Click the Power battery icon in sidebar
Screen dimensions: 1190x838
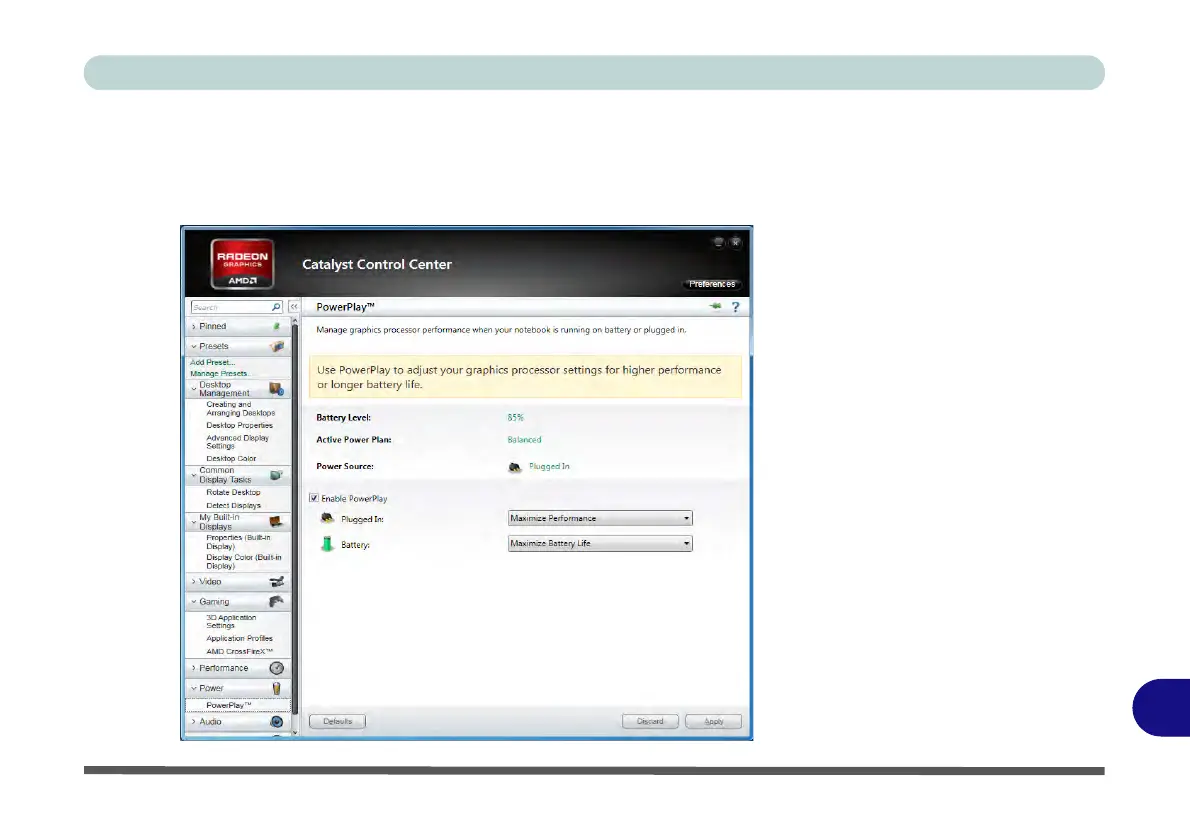coord(276,688)
